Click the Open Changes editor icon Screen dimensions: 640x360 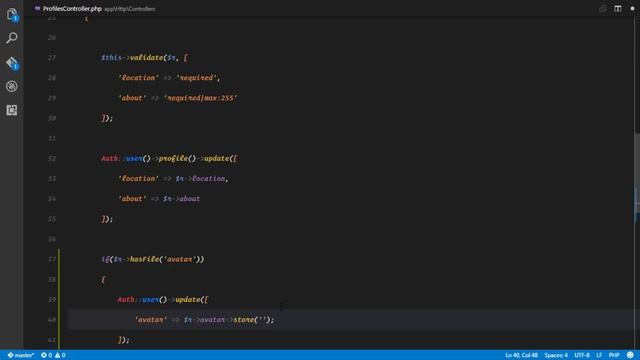602,9
